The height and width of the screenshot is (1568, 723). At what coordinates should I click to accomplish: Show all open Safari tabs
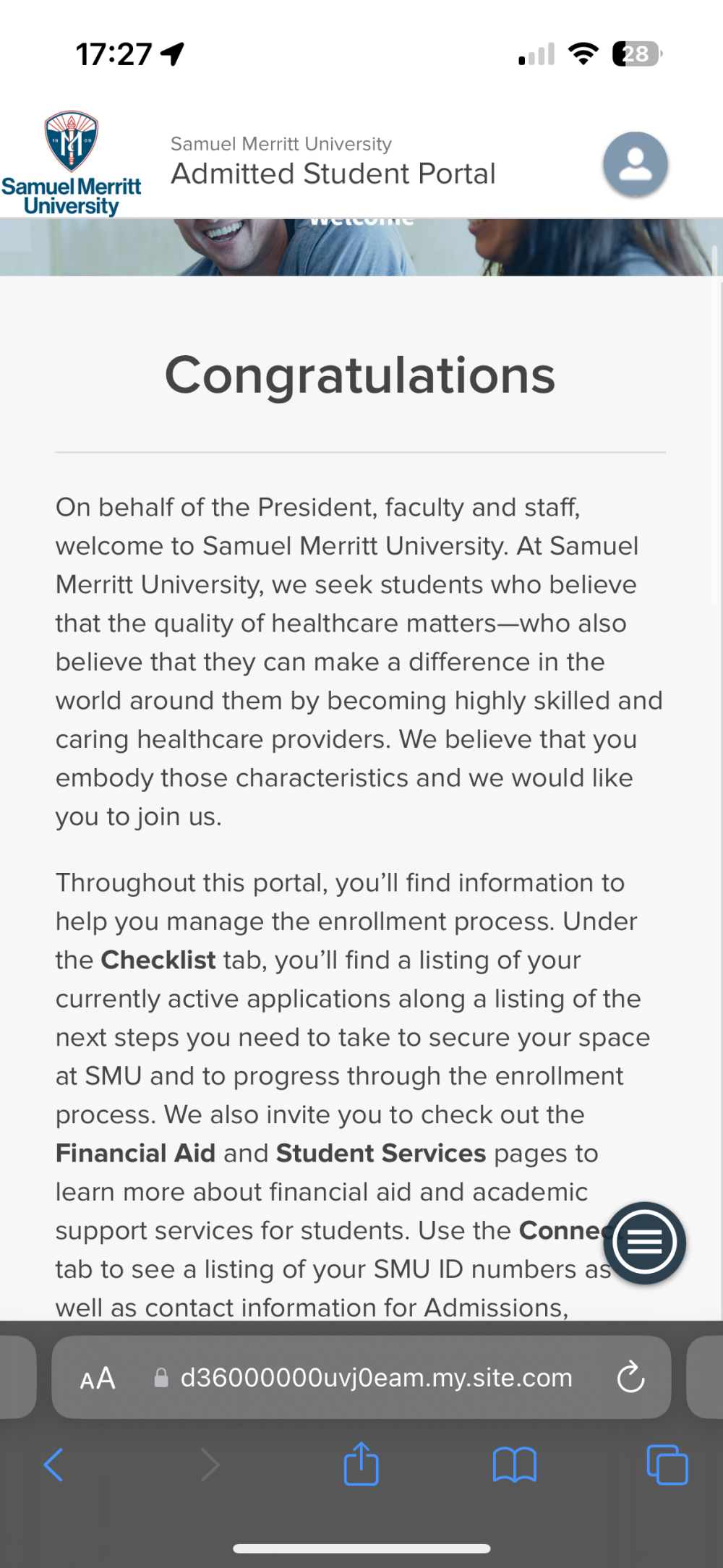(667, 1465)
